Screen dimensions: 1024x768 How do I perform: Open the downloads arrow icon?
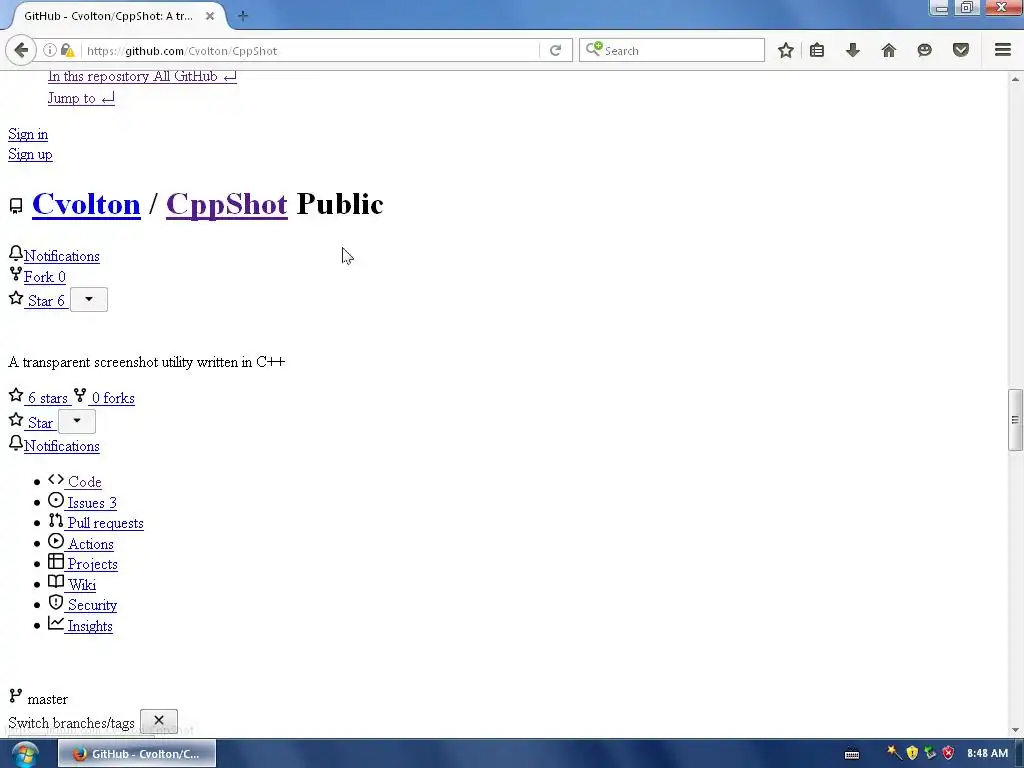pos(853,50)
